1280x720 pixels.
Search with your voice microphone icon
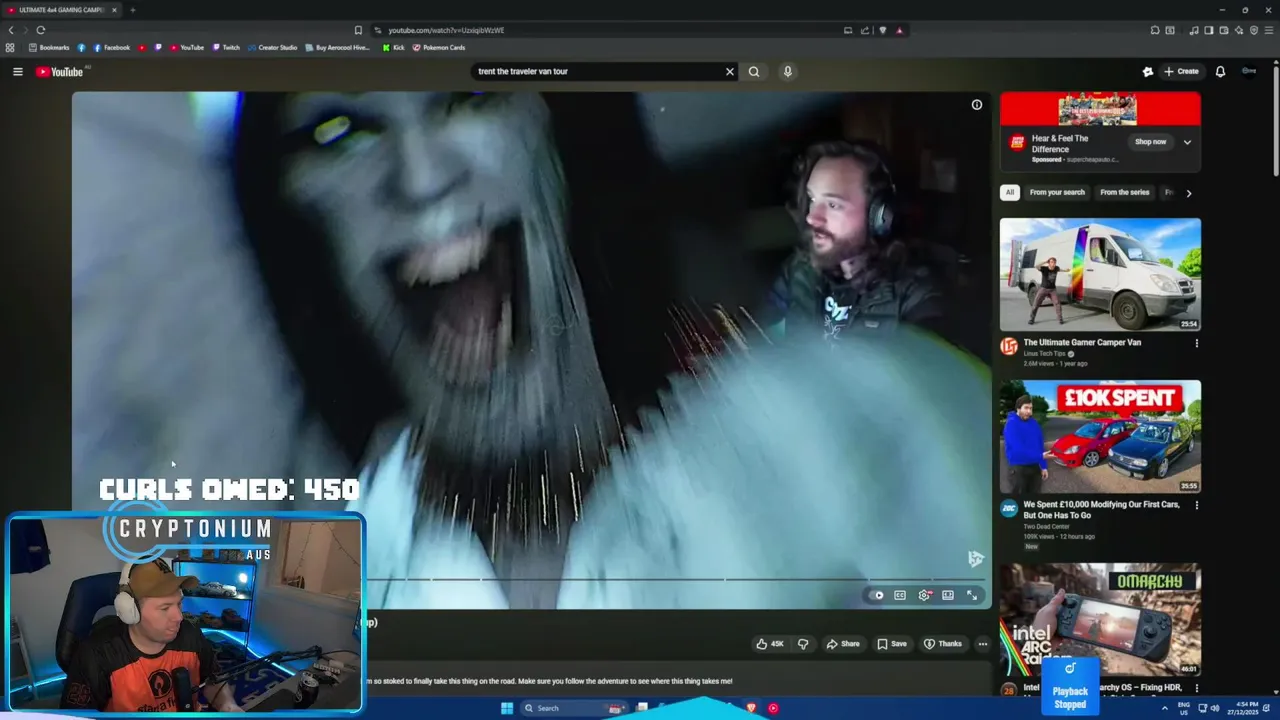(x=788, y=72)
